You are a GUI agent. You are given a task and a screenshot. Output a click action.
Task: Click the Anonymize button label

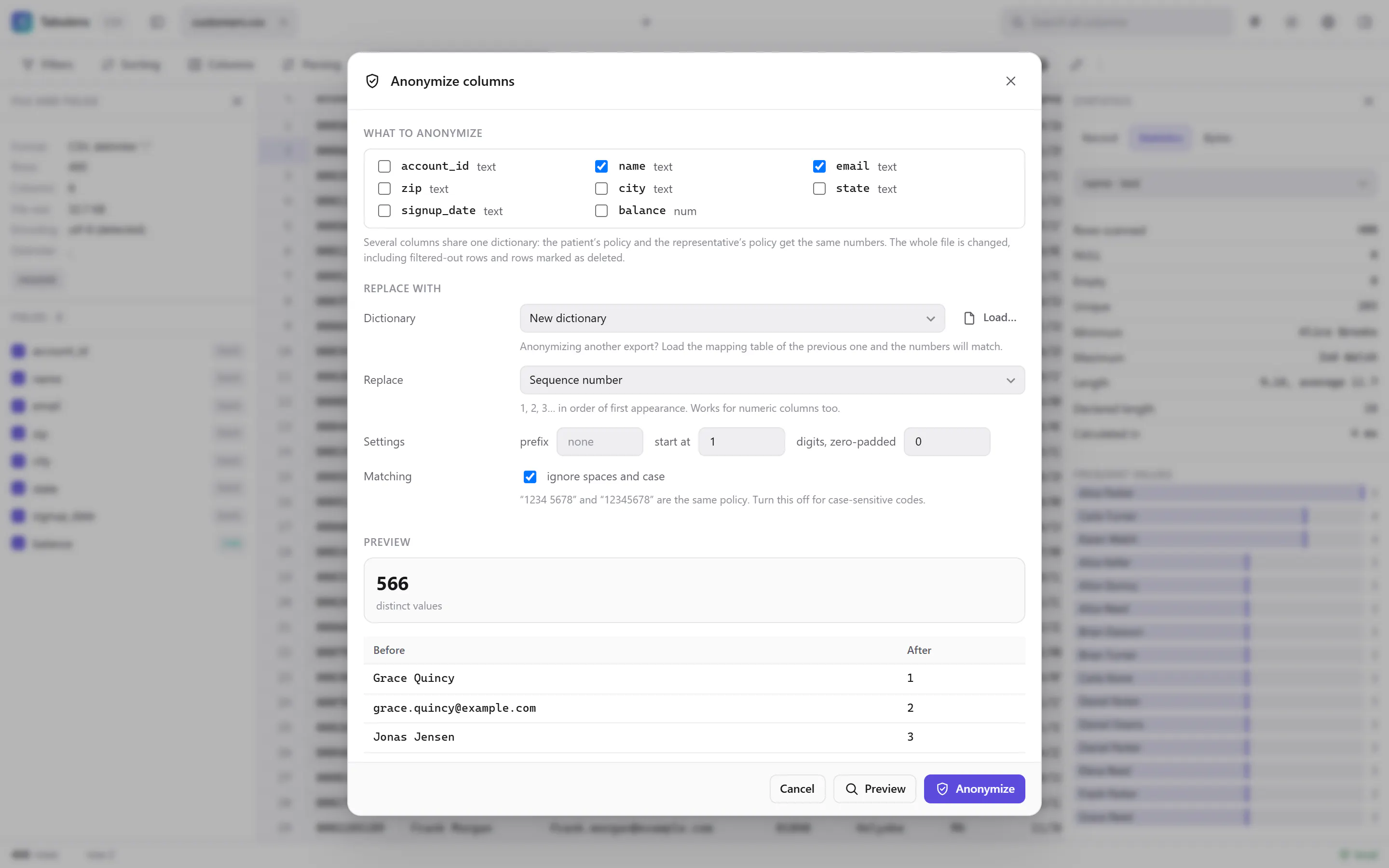985,789
